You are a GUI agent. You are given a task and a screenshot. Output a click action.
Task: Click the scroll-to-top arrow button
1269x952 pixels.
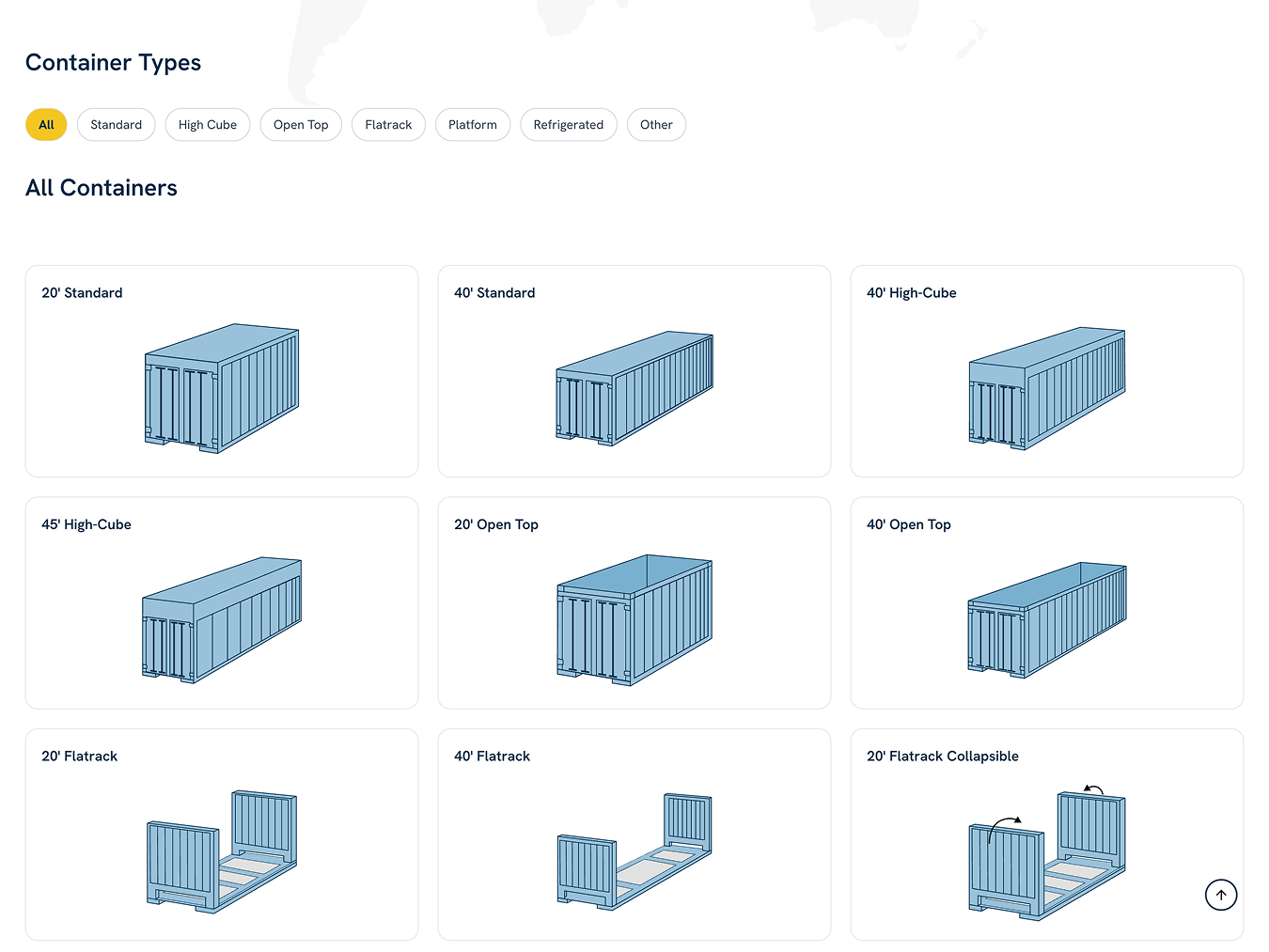1220,895
